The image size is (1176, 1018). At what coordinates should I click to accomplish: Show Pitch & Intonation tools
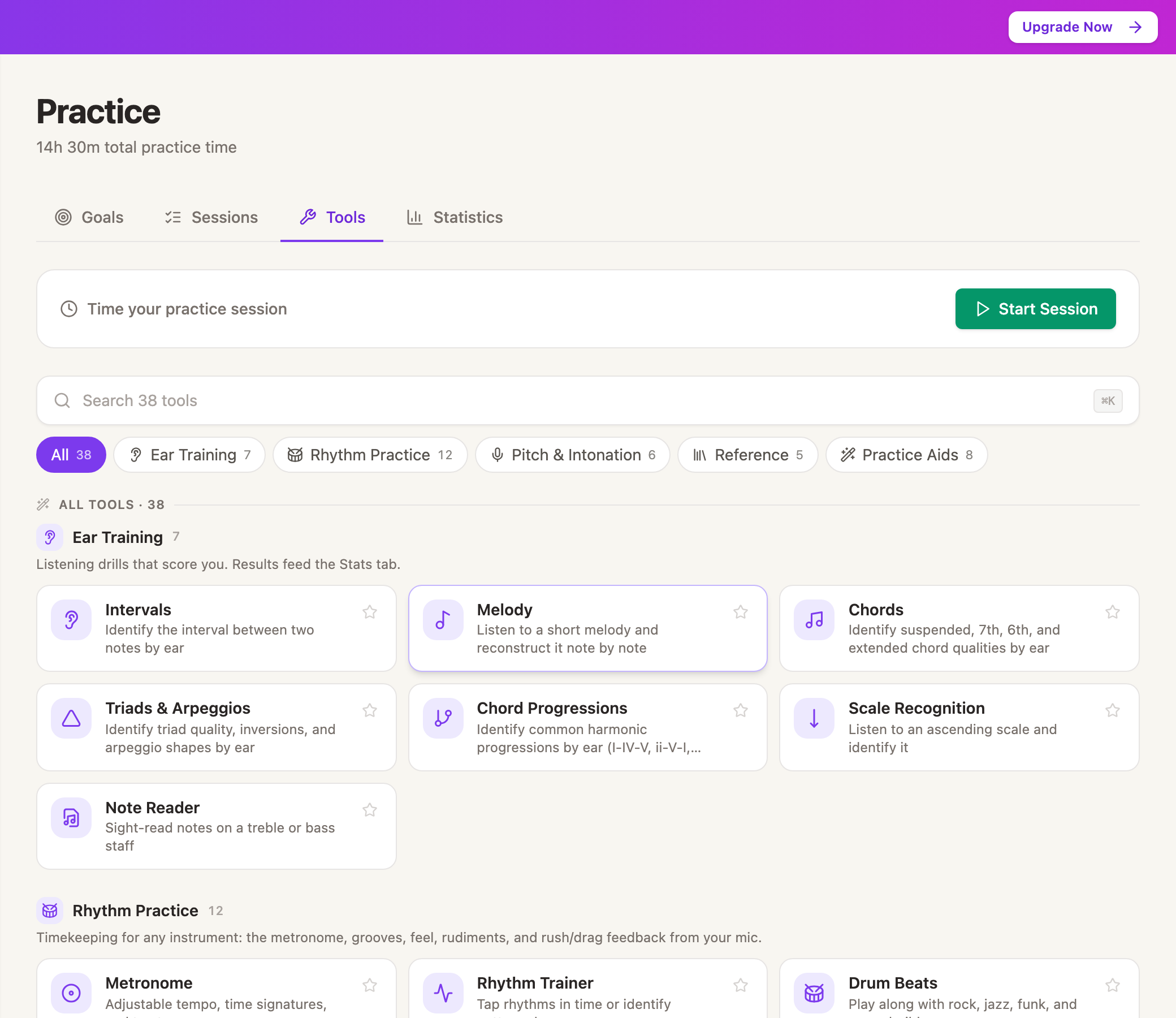pos(572,455)
